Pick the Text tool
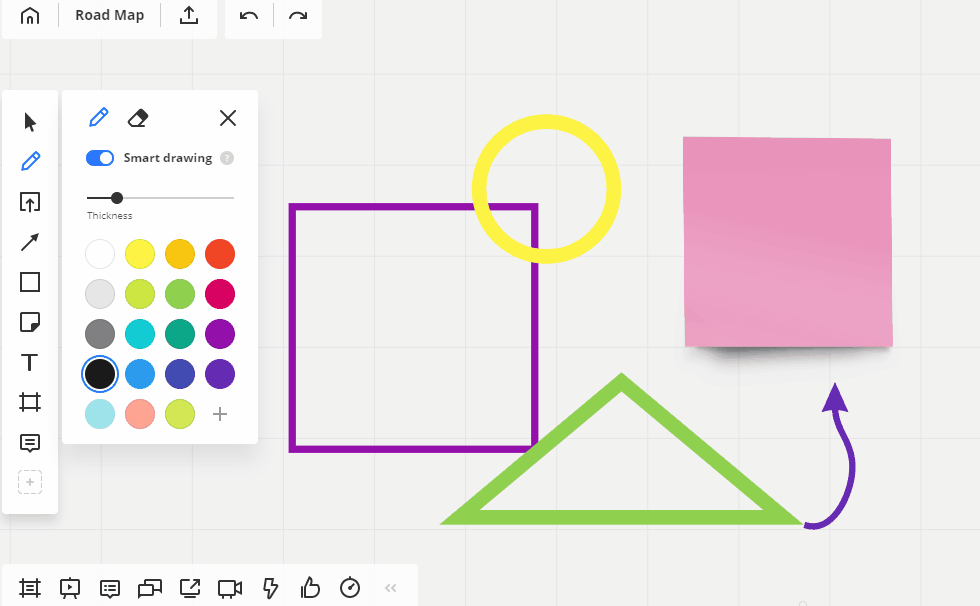Screen dimensions: 980x606 tap(30, 362)
